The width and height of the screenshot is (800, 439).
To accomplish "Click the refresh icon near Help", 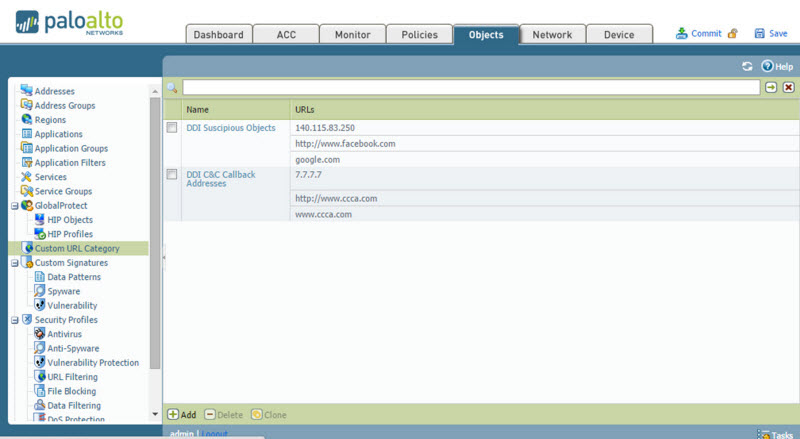I will point(747,66).
